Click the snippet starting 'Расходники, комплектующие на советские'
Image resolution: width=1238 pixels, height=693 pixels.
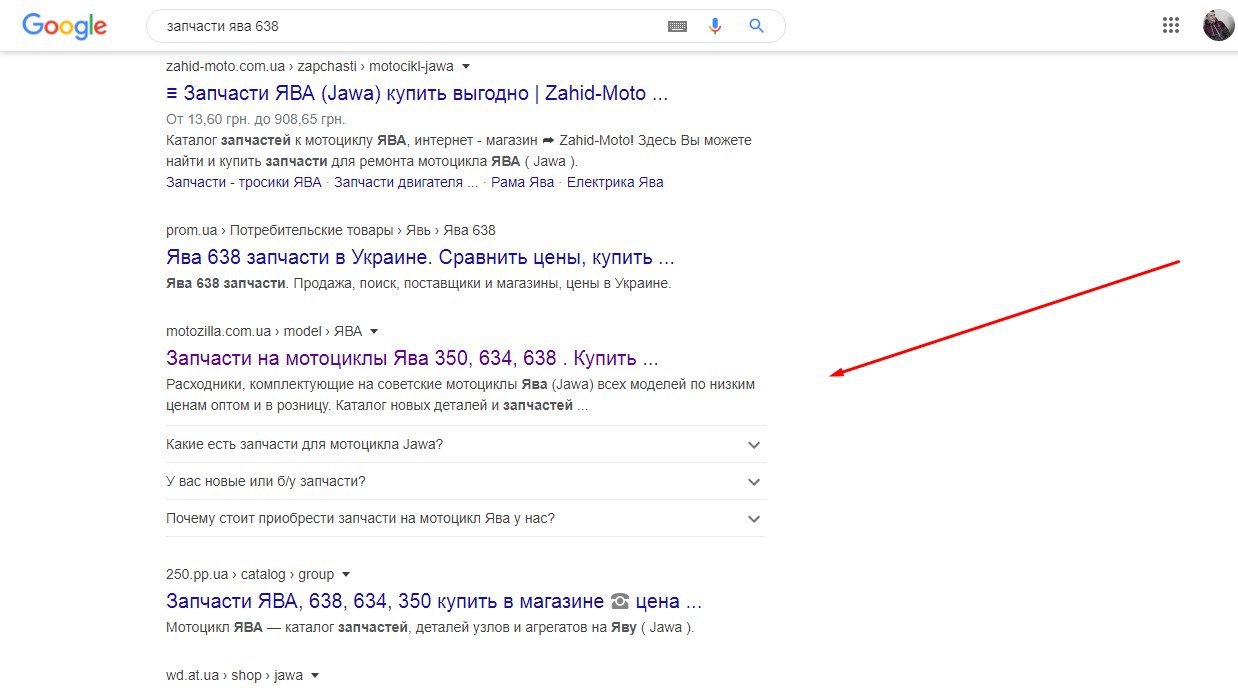(460, 395)
